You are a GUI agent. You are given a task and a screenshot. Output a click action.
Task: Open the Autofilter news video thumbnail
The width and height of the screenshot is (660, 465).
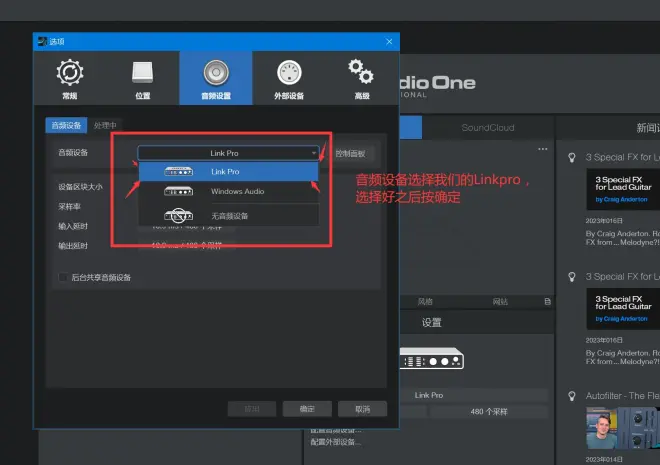point(623,428)
